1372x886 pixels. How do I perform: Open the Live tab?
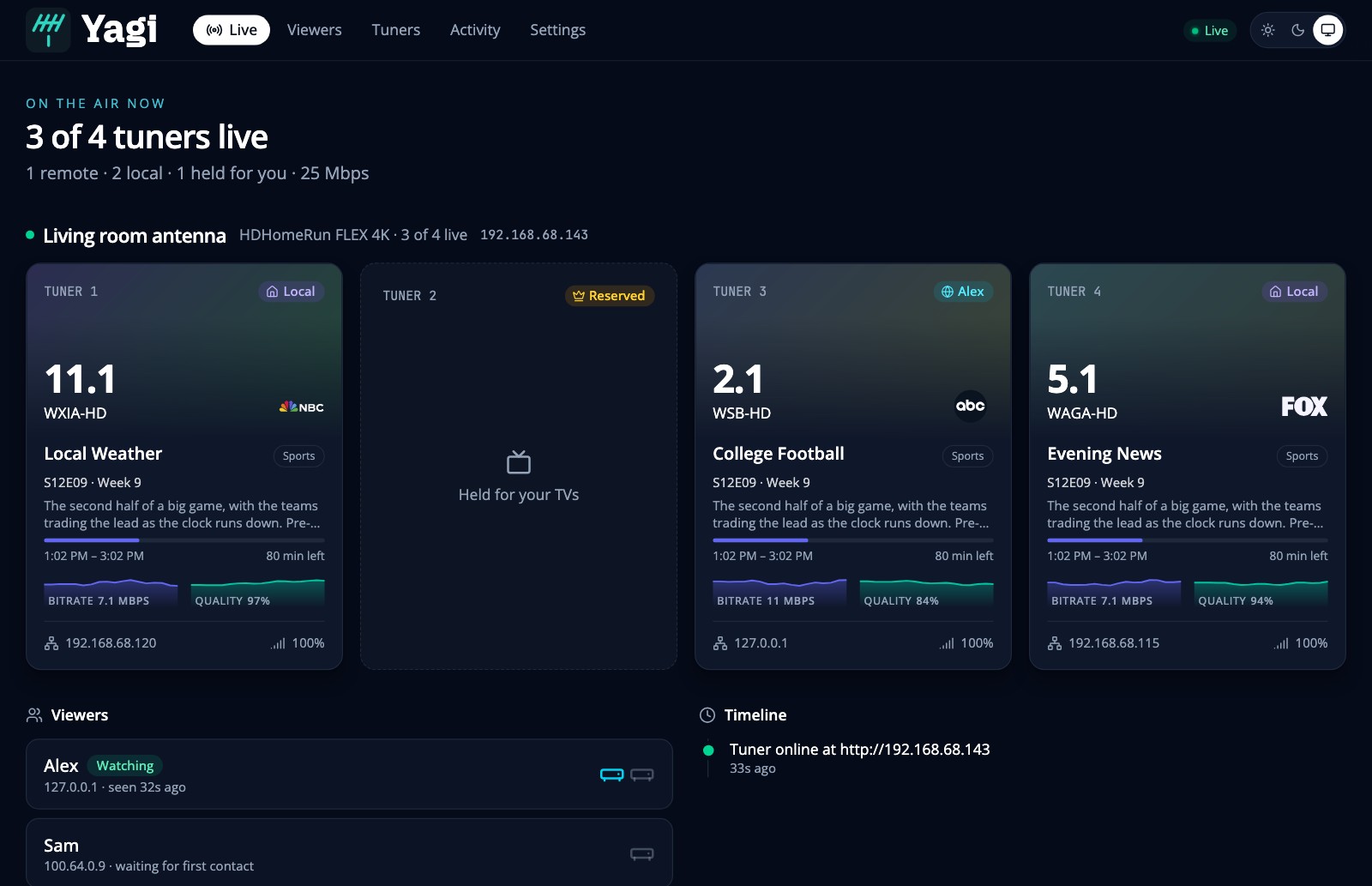coord(232,30)
